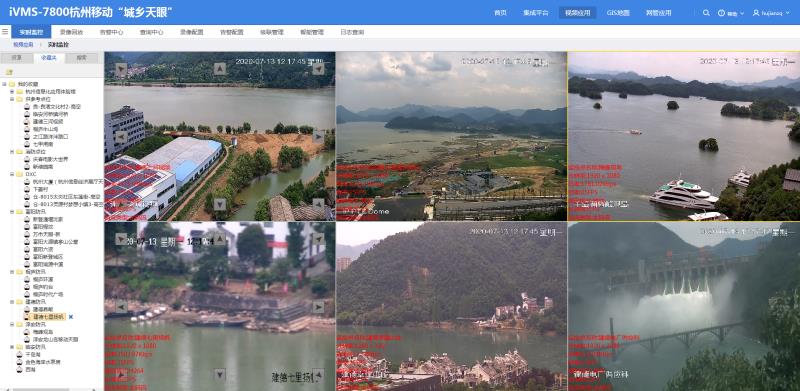Click the PTZ right arrow in the top-left video
800x391 pixels.
318,137
